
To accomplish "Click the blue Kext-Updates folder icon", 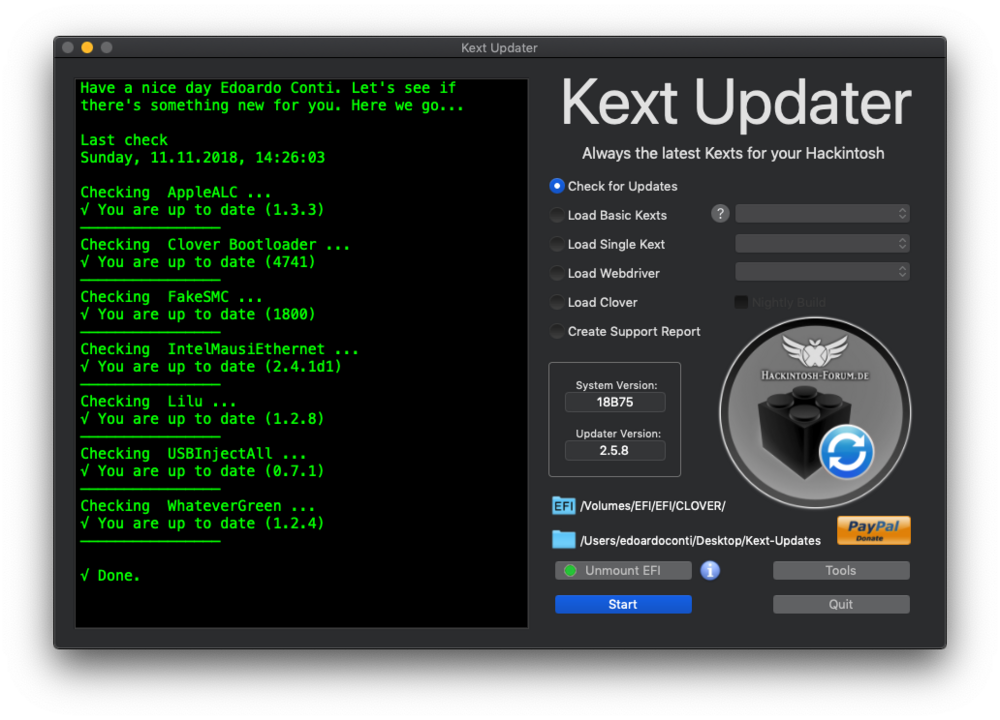I will click(x=564, y=540).
